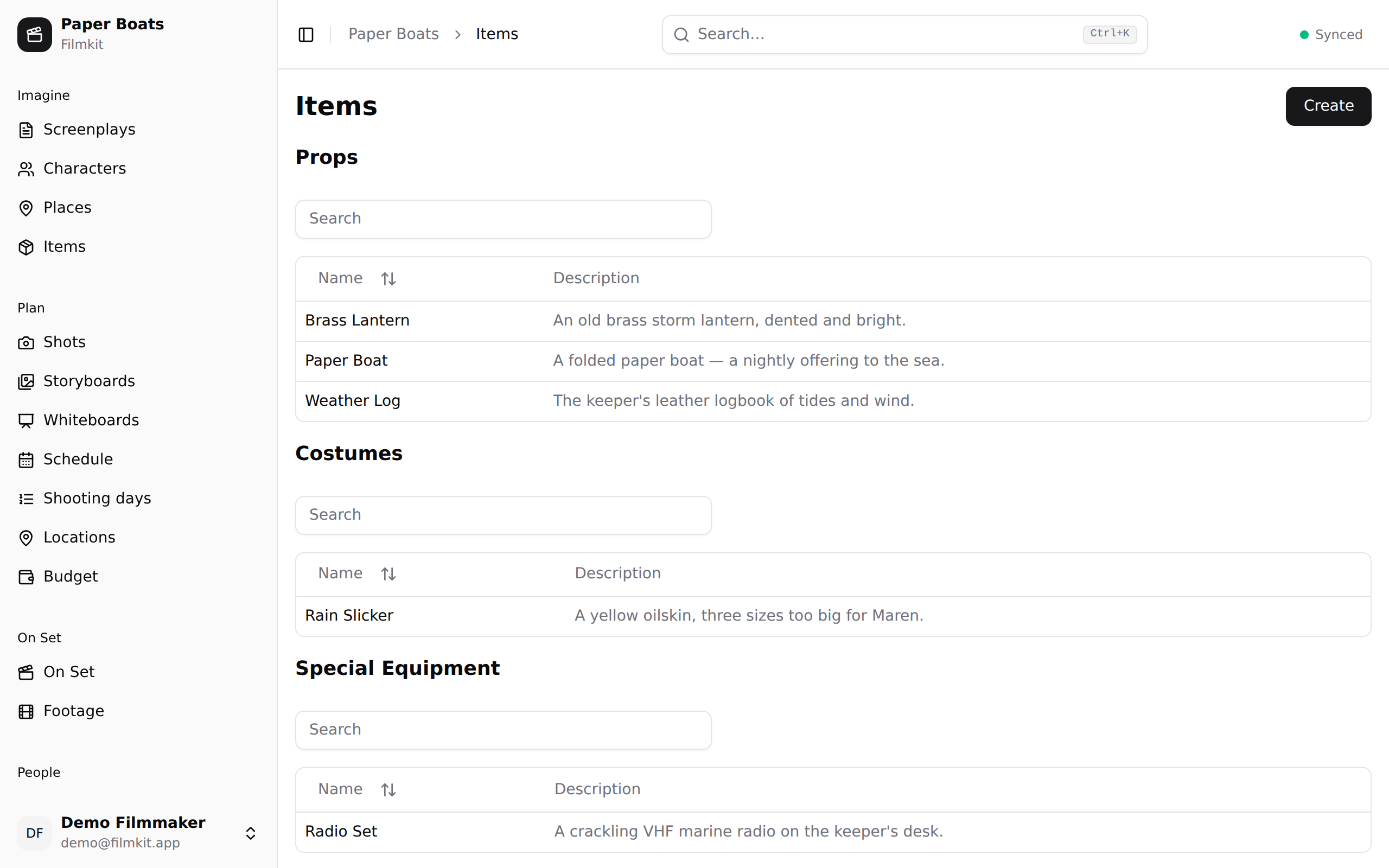Open Screenplays in the sidebar

[138, 130]
